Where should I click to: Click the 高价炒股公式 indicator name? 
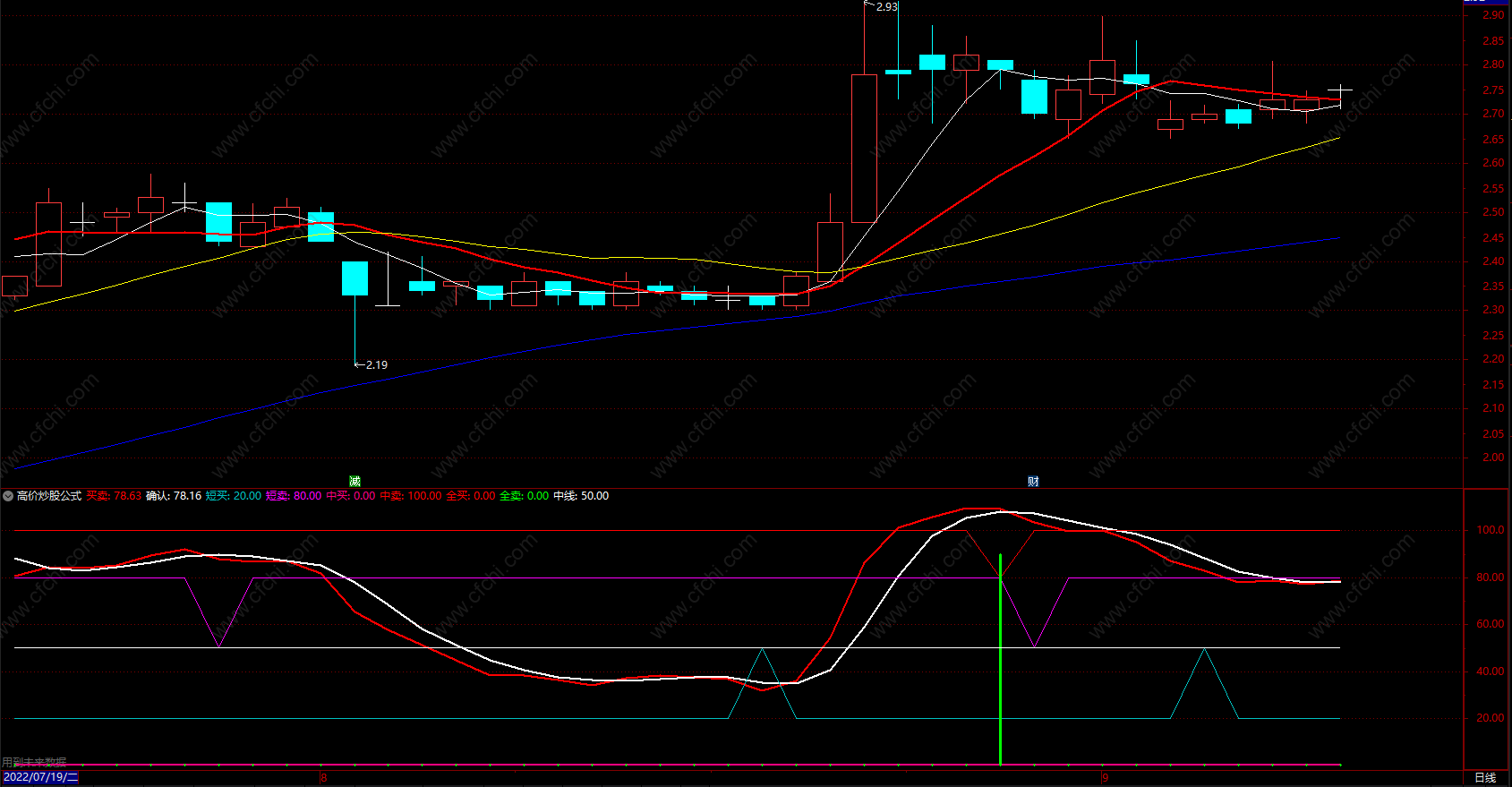click(x=49, y=496)
